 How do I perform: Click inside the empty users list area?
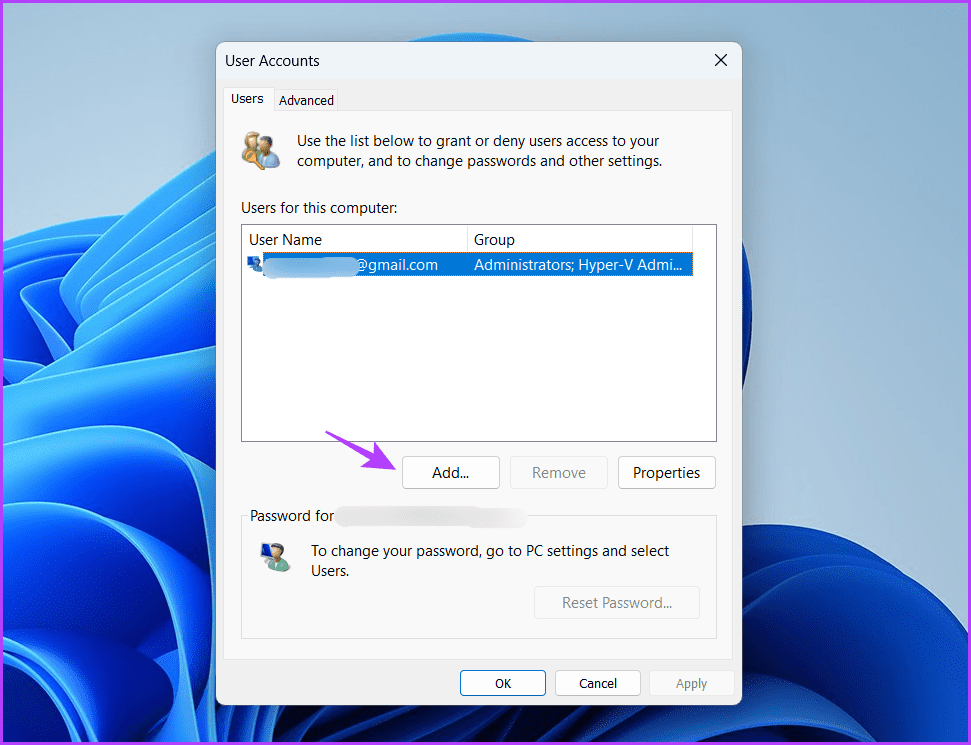(478, 360)
